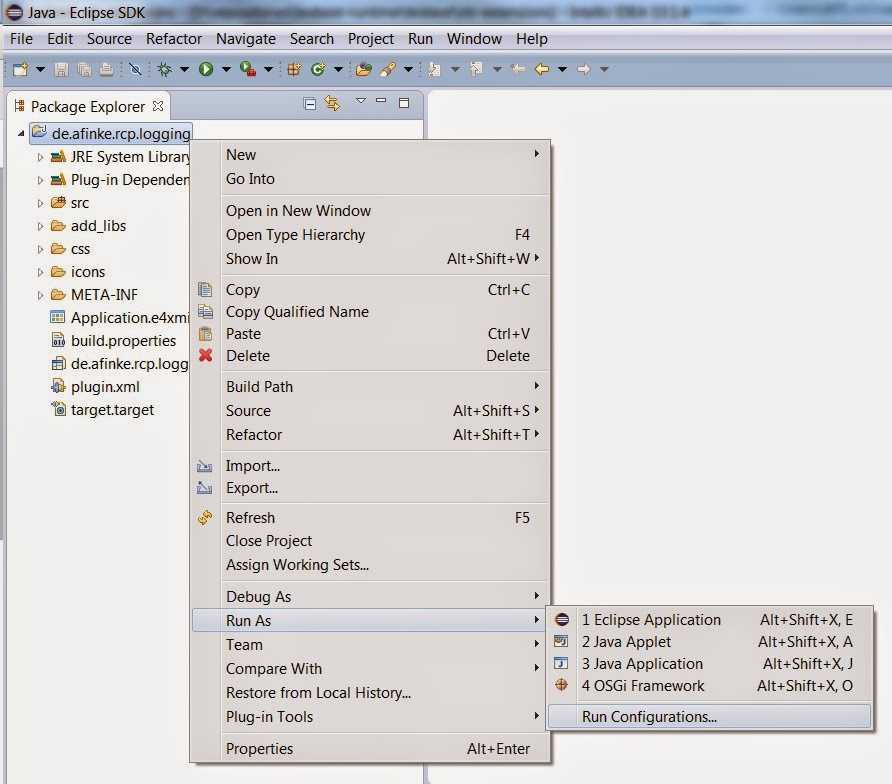Click the Next Annotation toolbar icon
The height and width of the screenshot is (784, 892).
pyautogui.click(x=435, y=69)
